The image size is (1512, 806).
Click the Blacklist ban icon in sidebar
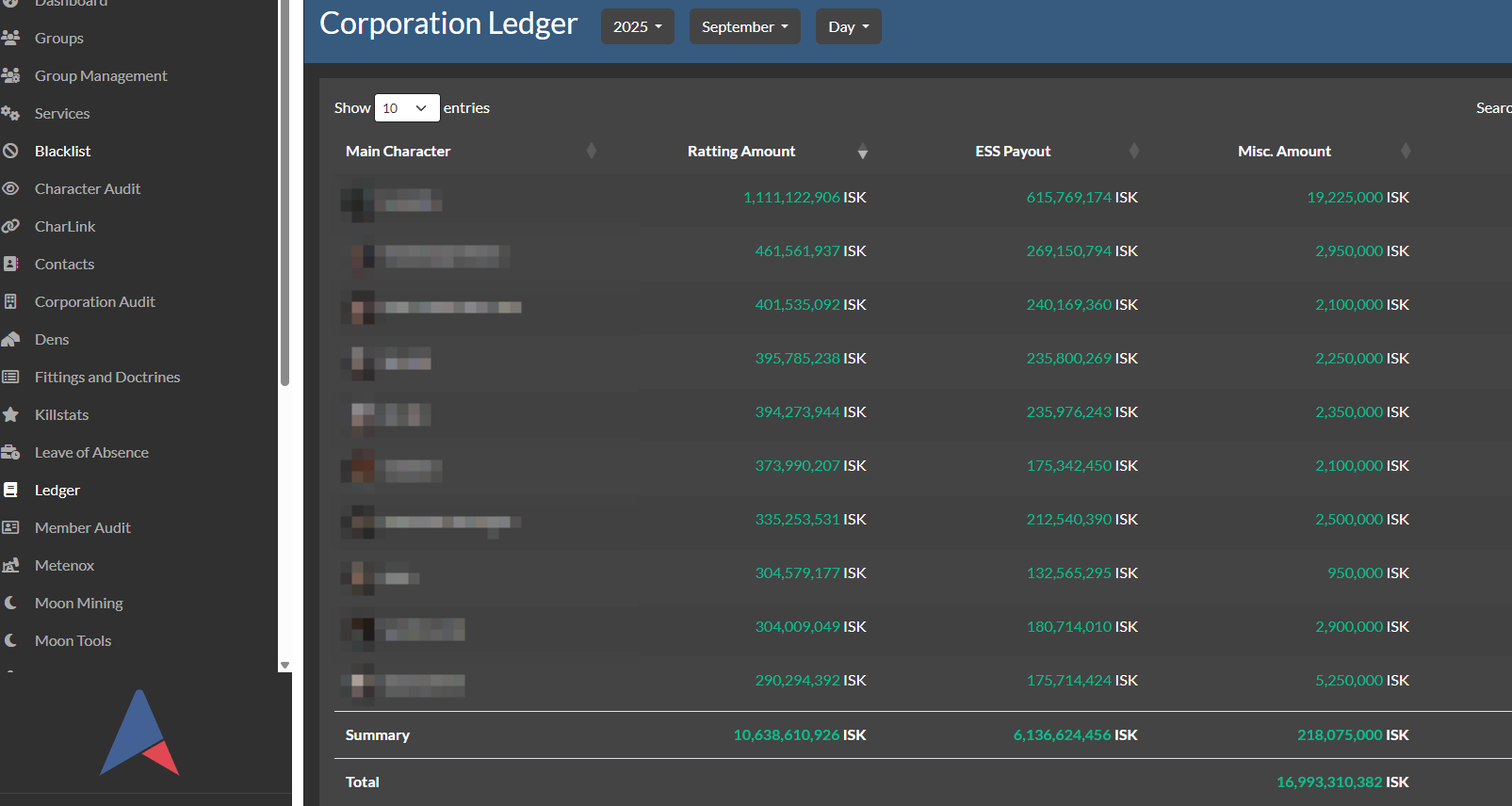pos(10,151)
